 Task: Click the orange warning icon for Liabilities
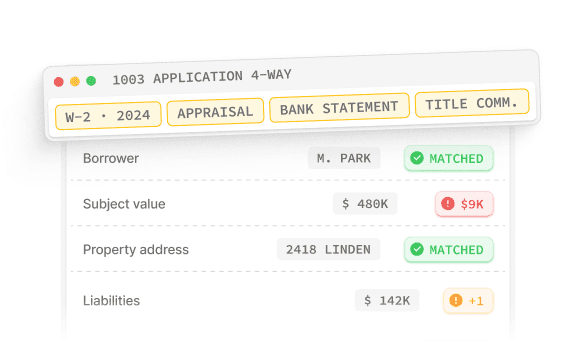456,300
